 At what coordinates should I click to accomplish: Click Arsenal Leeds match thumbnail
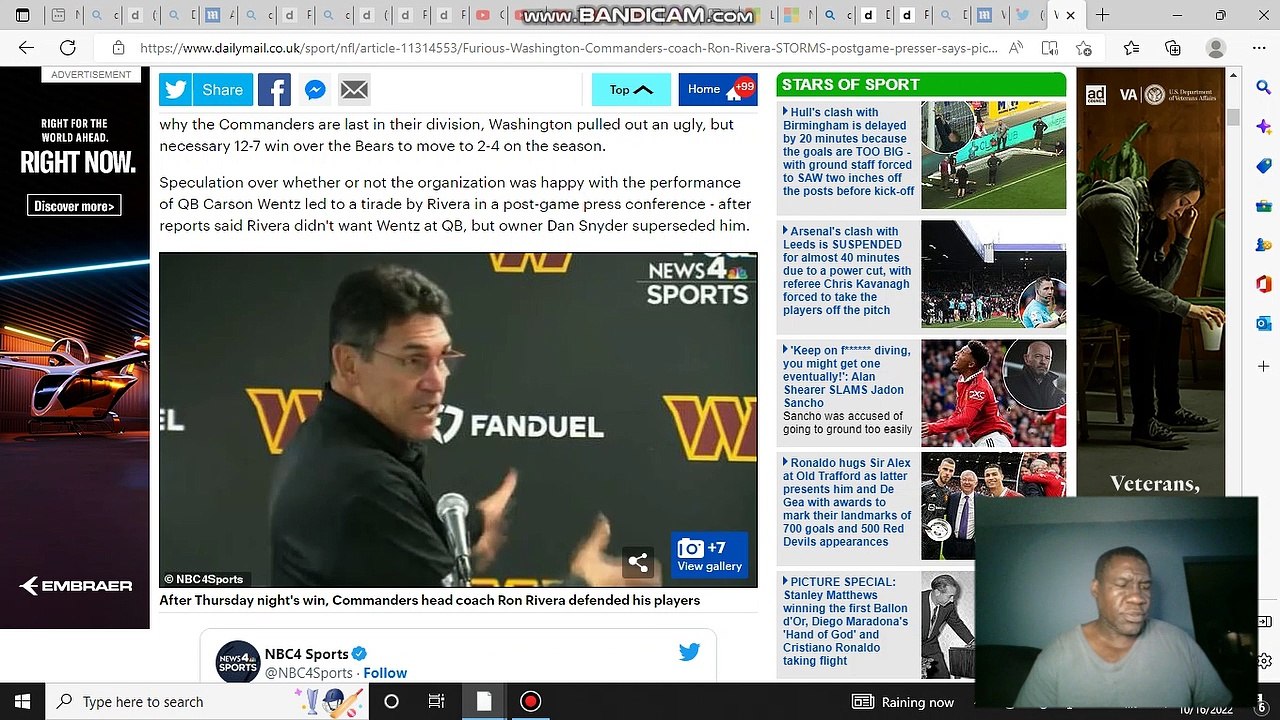coord(993,274)
